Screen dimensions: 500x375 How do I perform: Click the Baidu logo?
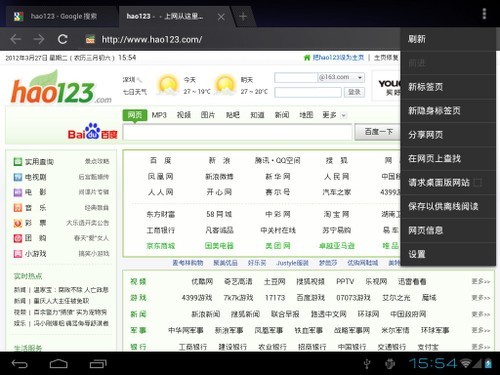(x=92, y=131)
